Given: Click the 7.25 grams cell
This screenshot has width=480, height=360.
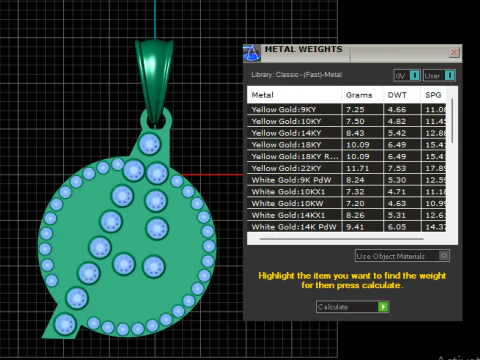Looking at the screenshot, I should (362, 109).
